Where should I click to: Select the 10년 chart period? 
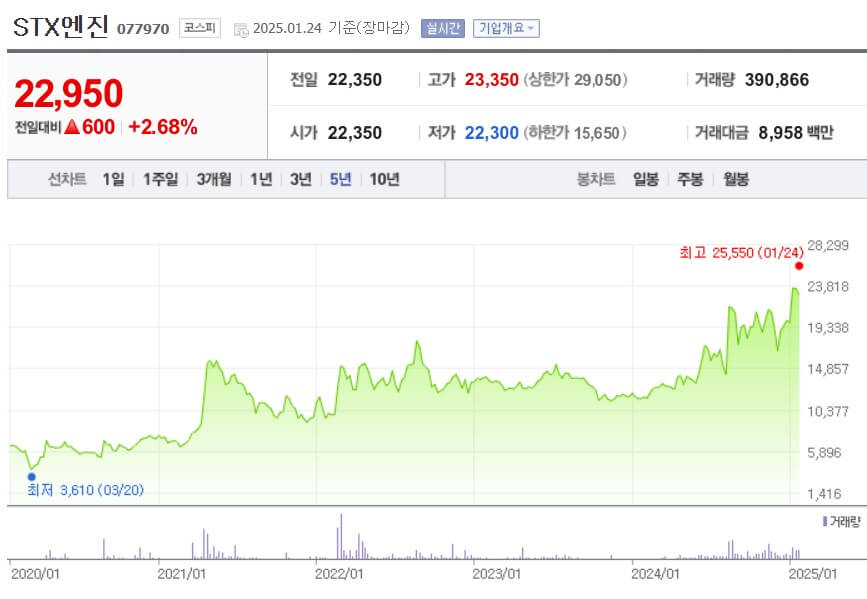(x=381, y=179)
